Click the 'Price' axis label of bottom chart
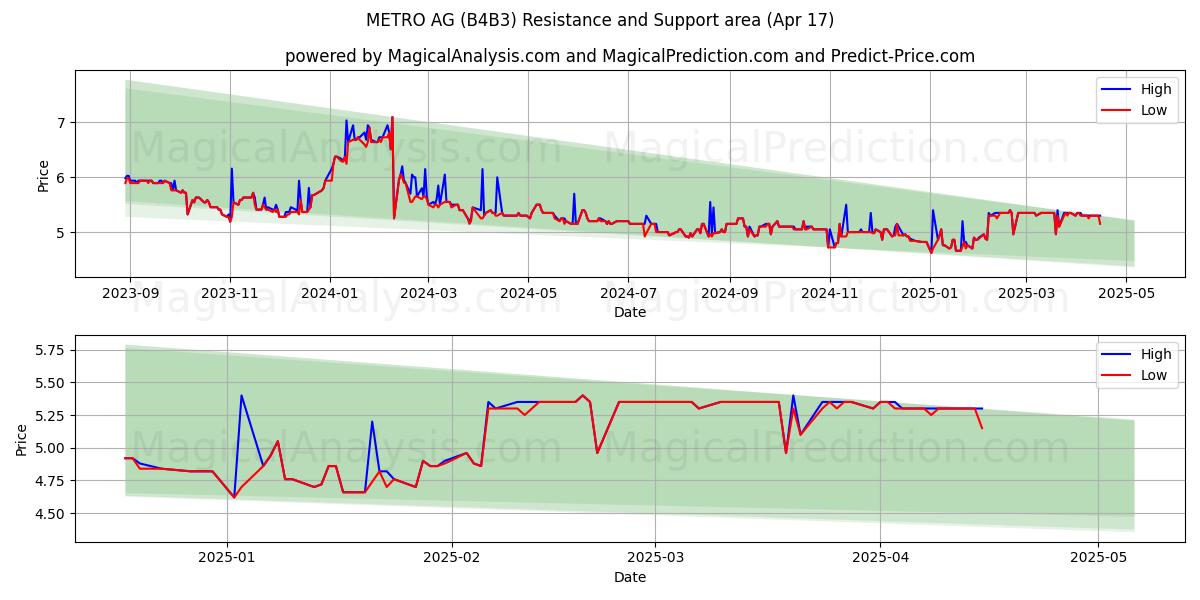The height and width of the screenshot is (600, 1200). click(x=22, y=439)
